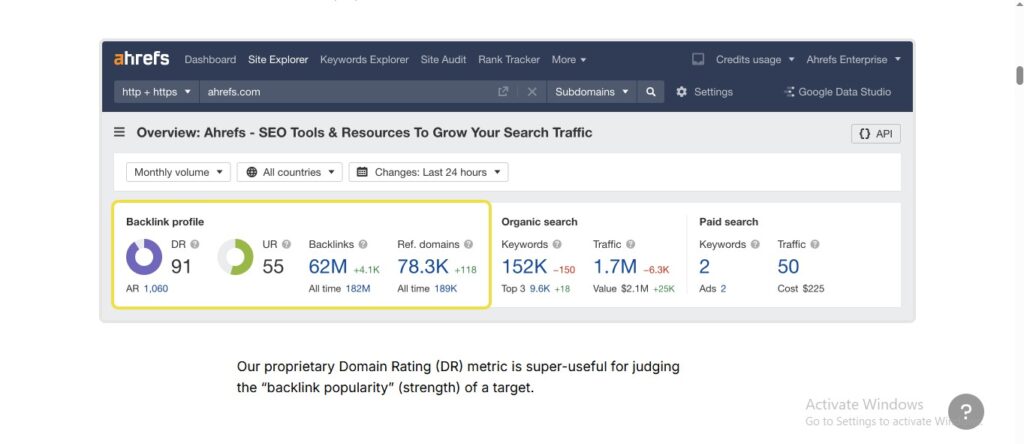Click the calendar icon in Changes filter
This screenshot has width=1024, height=444.
pos(362,172)
